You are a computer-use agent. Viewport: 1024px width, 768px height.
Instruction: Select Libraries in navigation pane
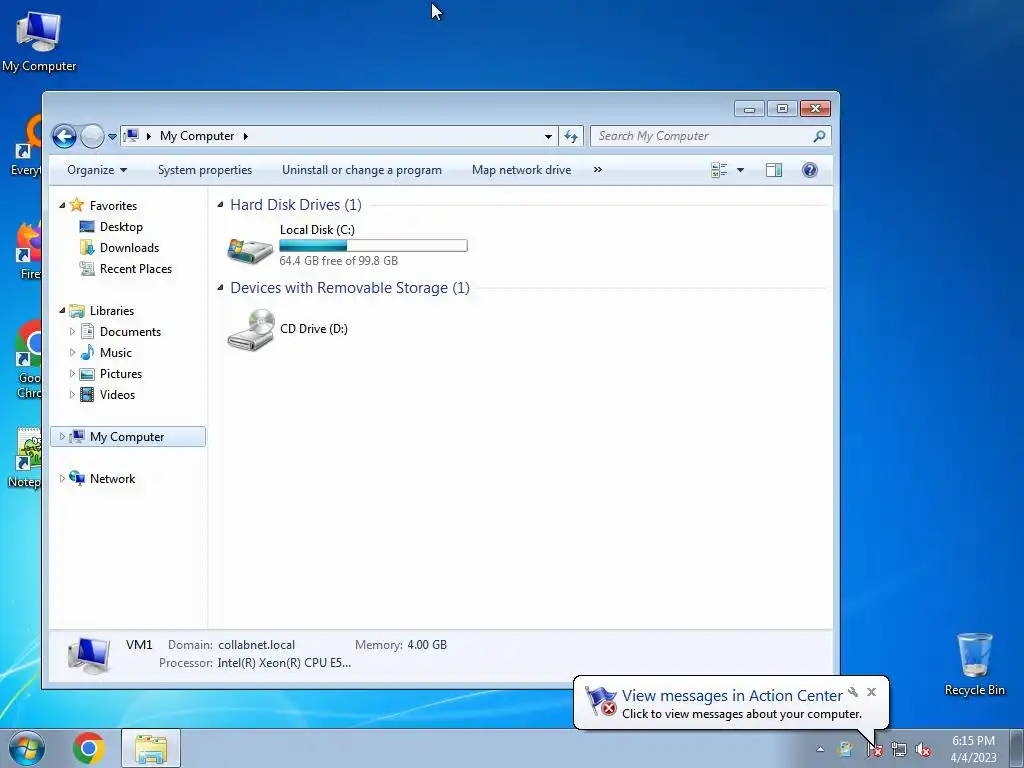tap(112, 311)
